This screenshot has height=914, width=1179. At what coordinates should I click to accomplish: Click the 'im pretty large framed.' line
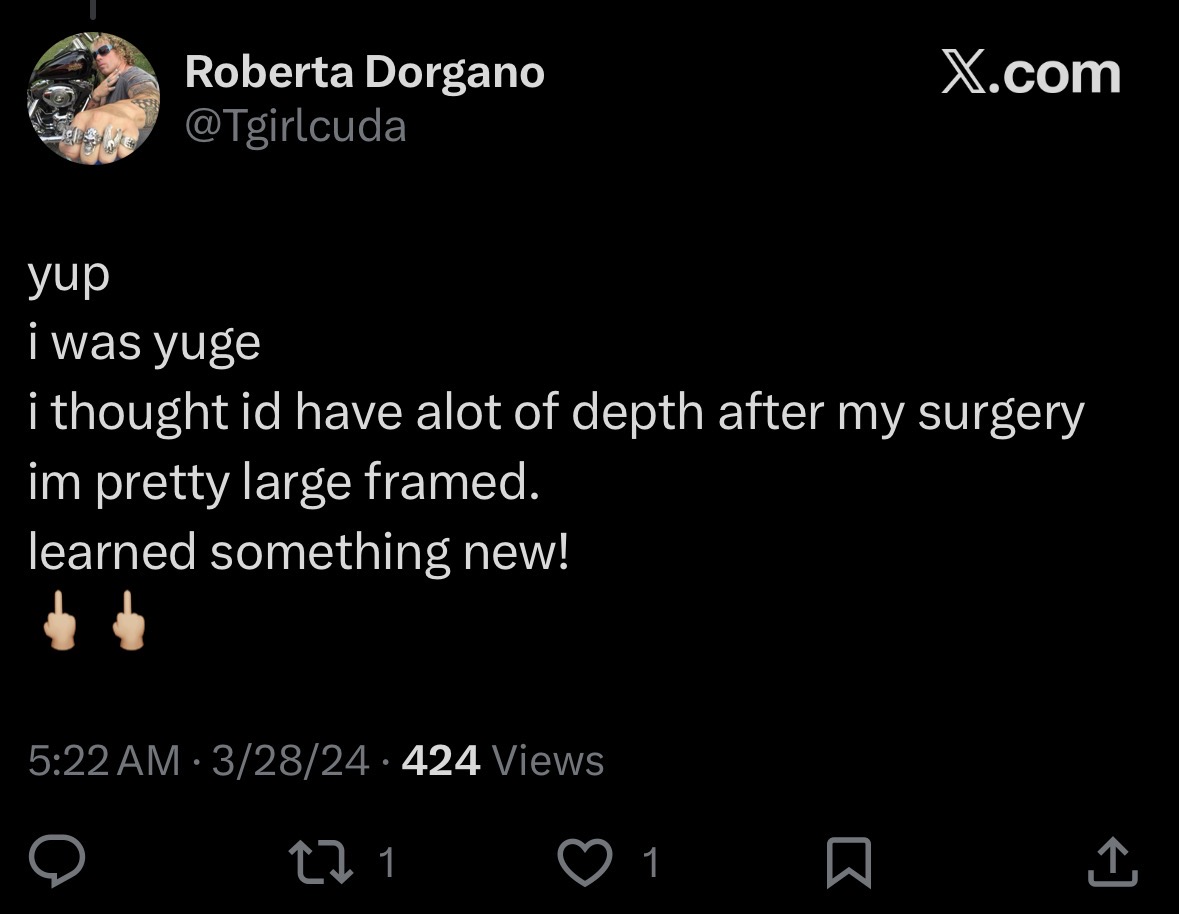pyautogui.click(x=284, y=481)
